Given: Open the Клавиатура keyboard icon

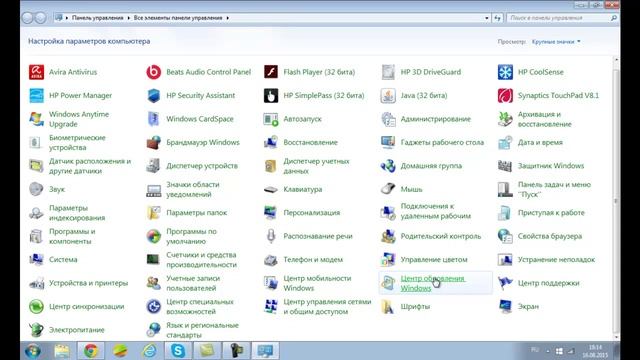Looking at the screenshot, I should pos(271,189).
